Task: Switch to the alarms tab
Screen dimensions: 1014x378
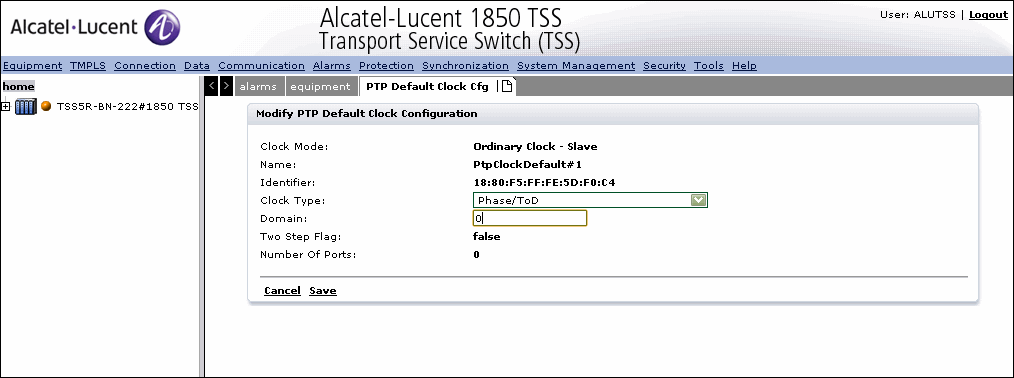Action: (259, 87)
